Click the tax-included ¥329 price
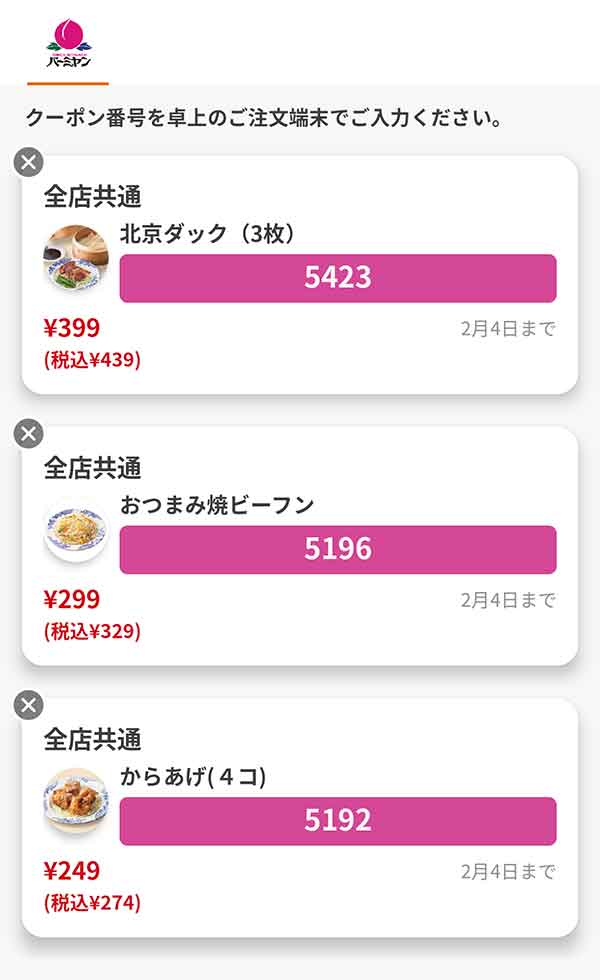Screen dimensions: 600x980 tap(92, 632)
